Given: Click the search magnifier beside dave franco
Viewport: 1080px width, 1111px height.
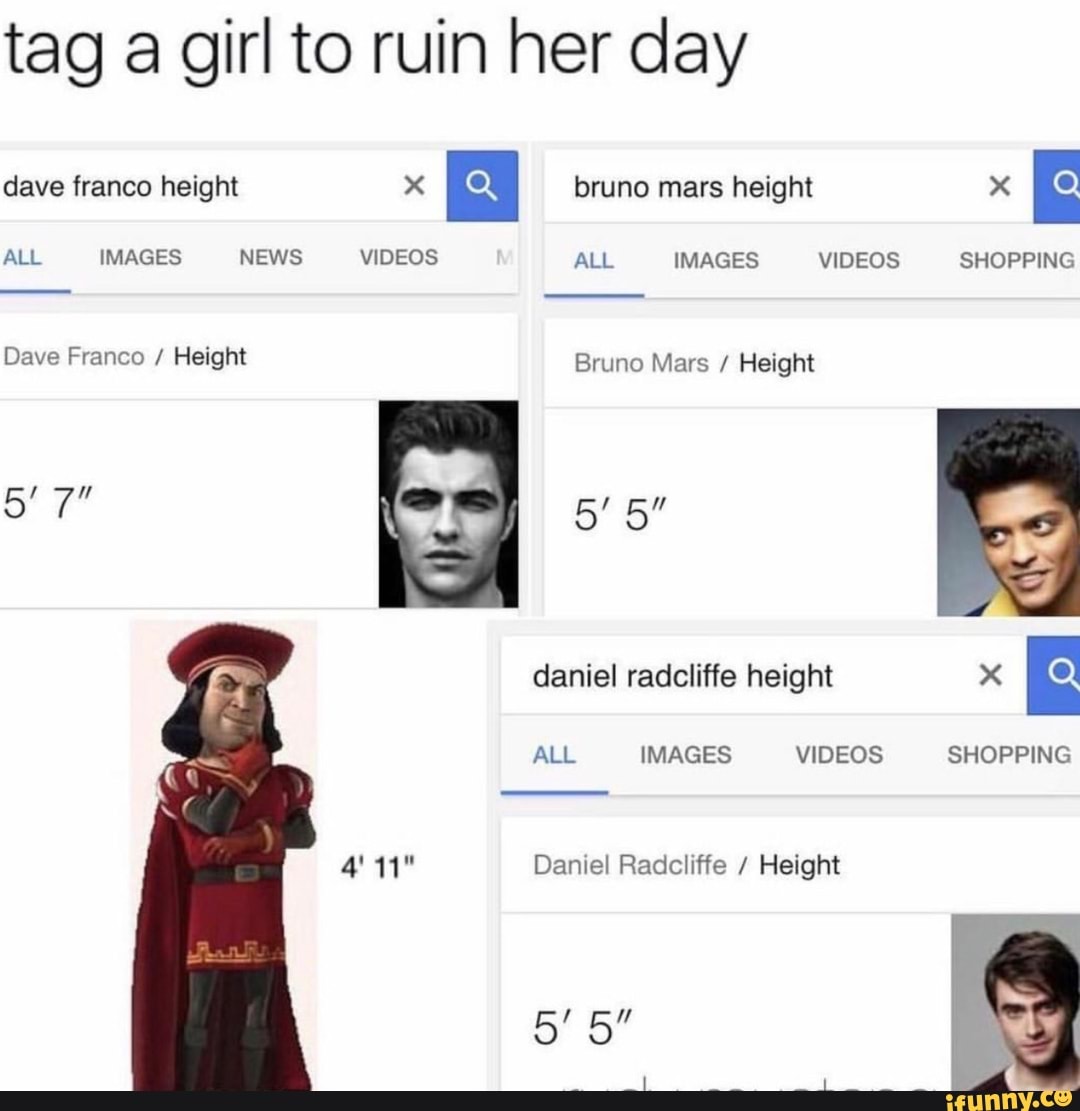Looking at the screenshot, I should (482, 186).
